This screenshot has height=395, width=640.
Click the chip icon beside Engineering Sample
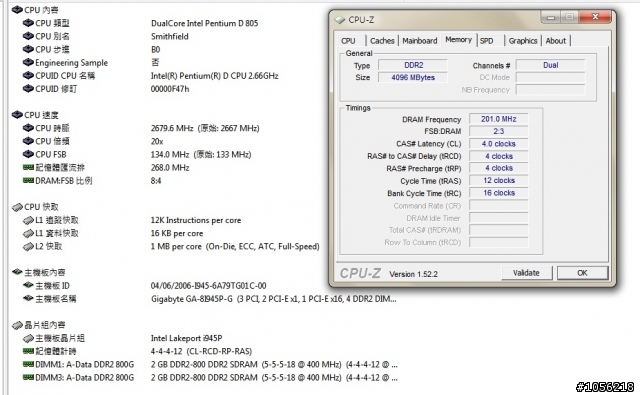[28, 62]
